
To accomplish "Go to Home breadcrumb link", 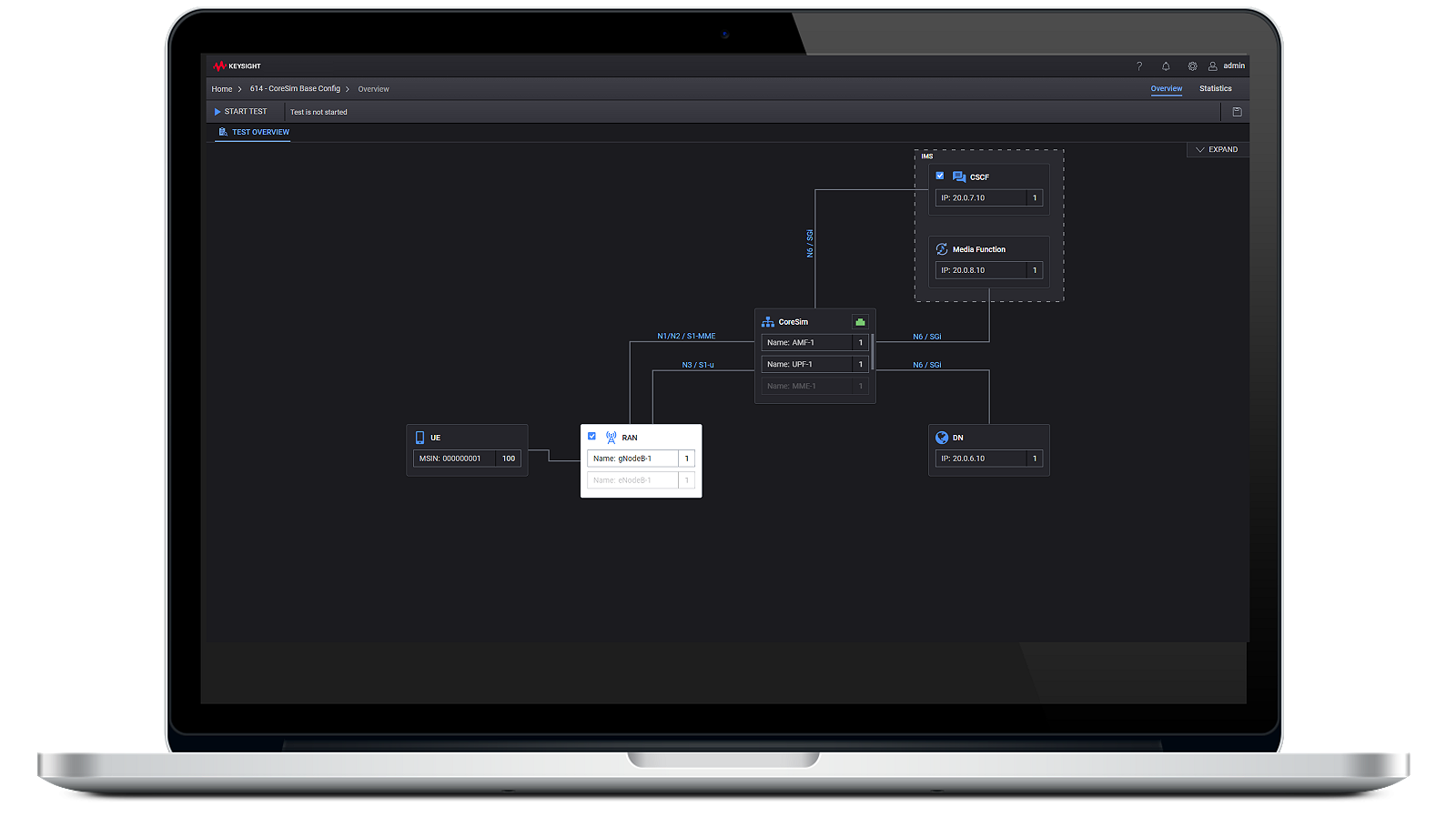I will click(222, 89).
